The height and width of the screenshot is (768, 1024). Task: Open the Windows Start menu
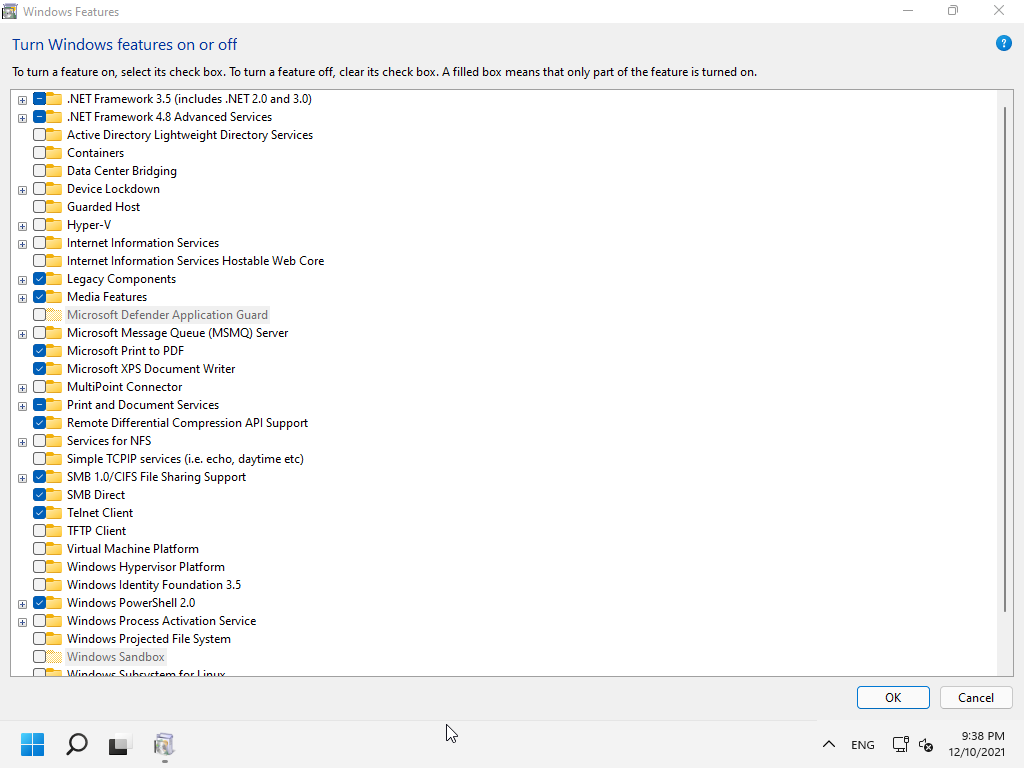tap(33, 744)
